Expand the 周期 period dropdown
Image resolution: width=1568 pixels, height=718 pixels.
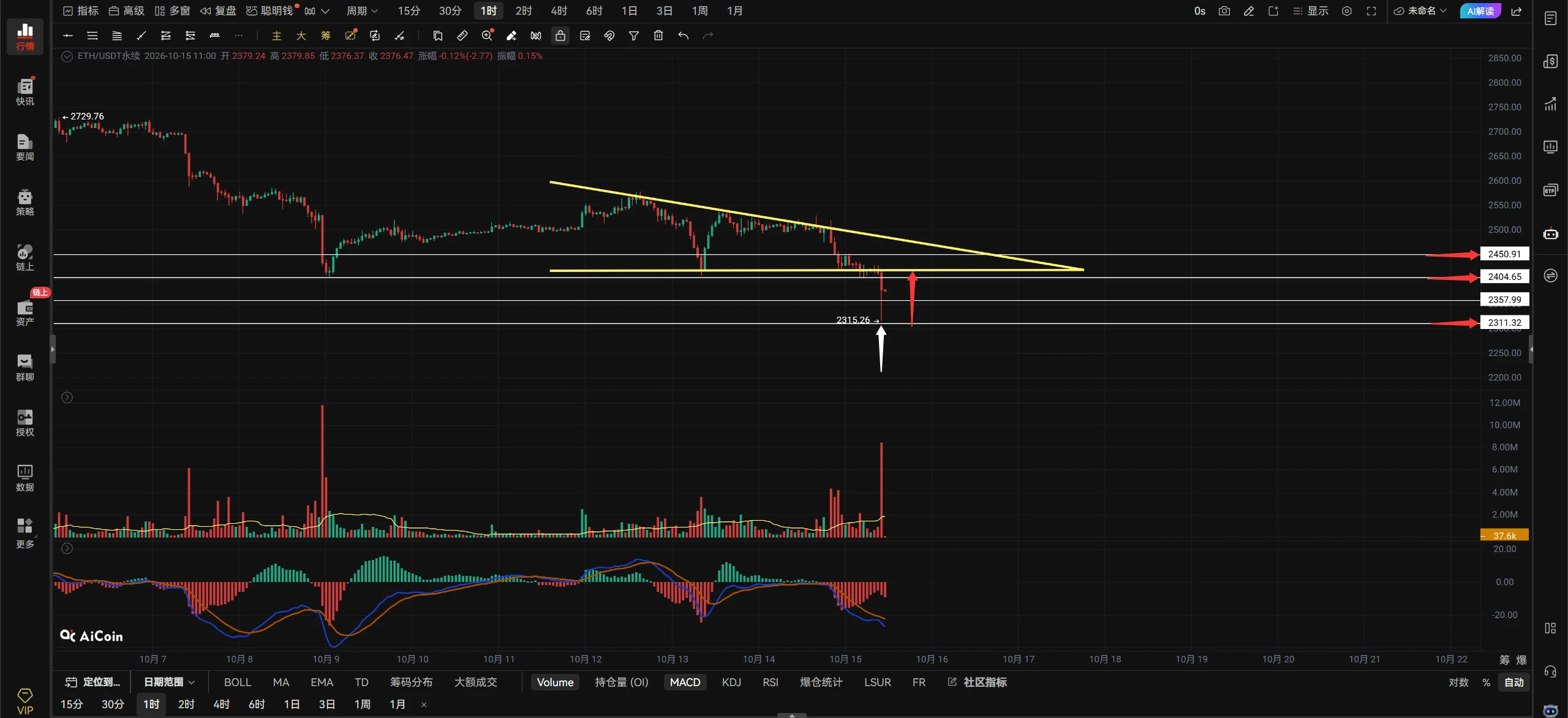[362, 11]
